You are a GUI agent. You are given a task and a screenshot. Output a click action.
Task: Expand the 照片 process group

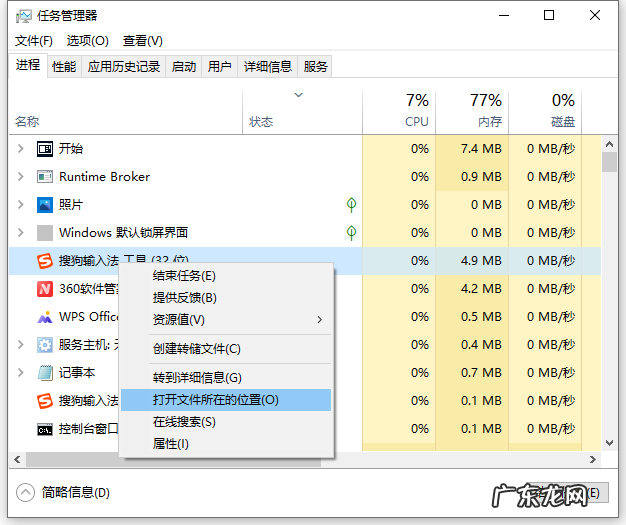[20, 205]
